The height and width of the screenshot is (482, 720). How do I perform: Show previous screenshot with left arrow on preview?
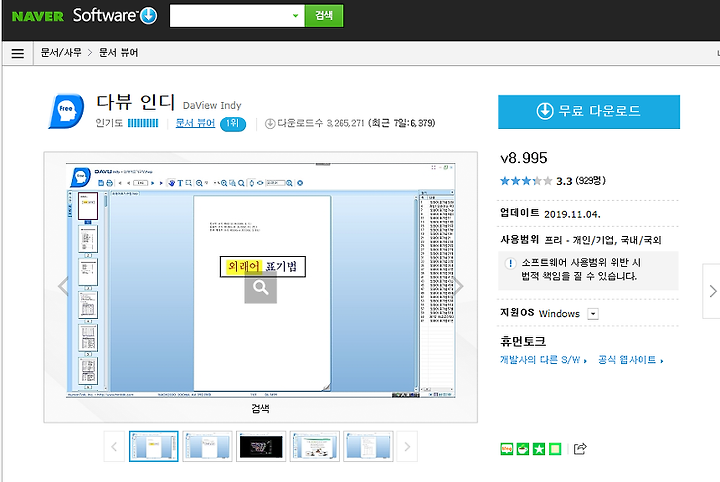click(x=63, y=286)
